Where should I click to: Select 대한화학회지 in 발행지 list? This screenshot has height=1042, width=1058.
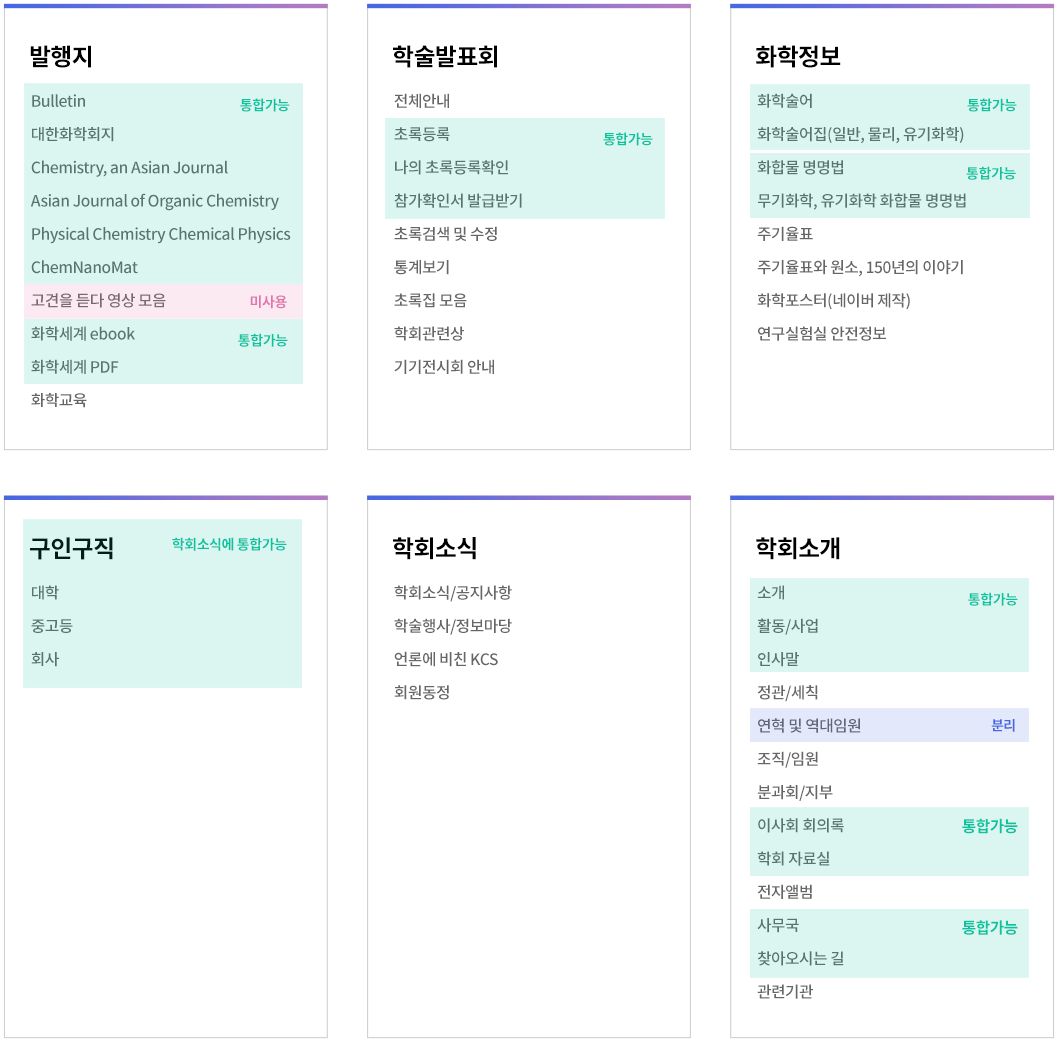pos(73,134)
